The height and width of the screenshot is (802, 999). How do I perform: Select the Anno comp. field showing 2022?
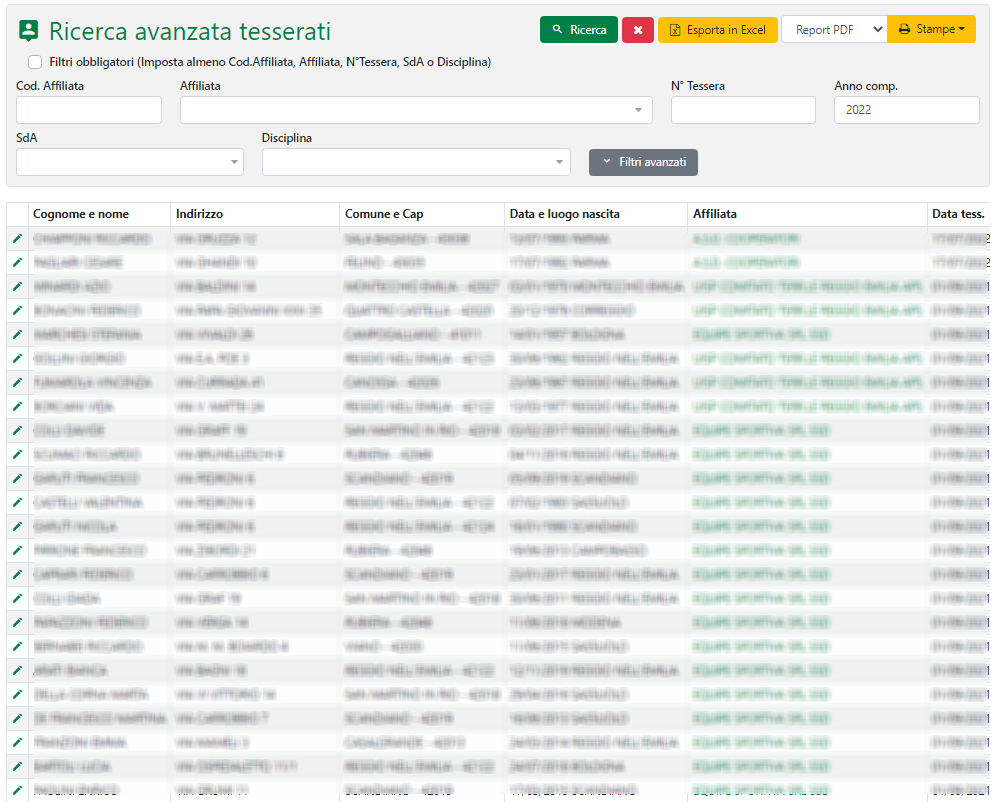[x=906, y=110]
